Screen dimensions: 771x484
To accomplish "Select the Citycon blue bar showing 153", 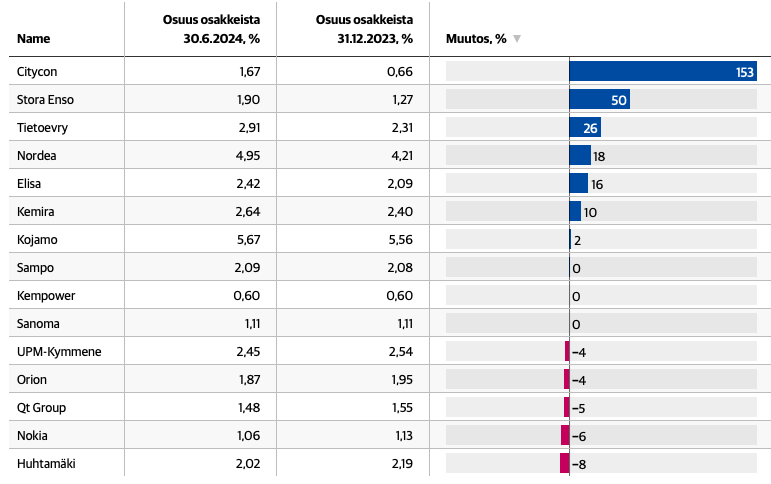I will (x=663, y=72).
